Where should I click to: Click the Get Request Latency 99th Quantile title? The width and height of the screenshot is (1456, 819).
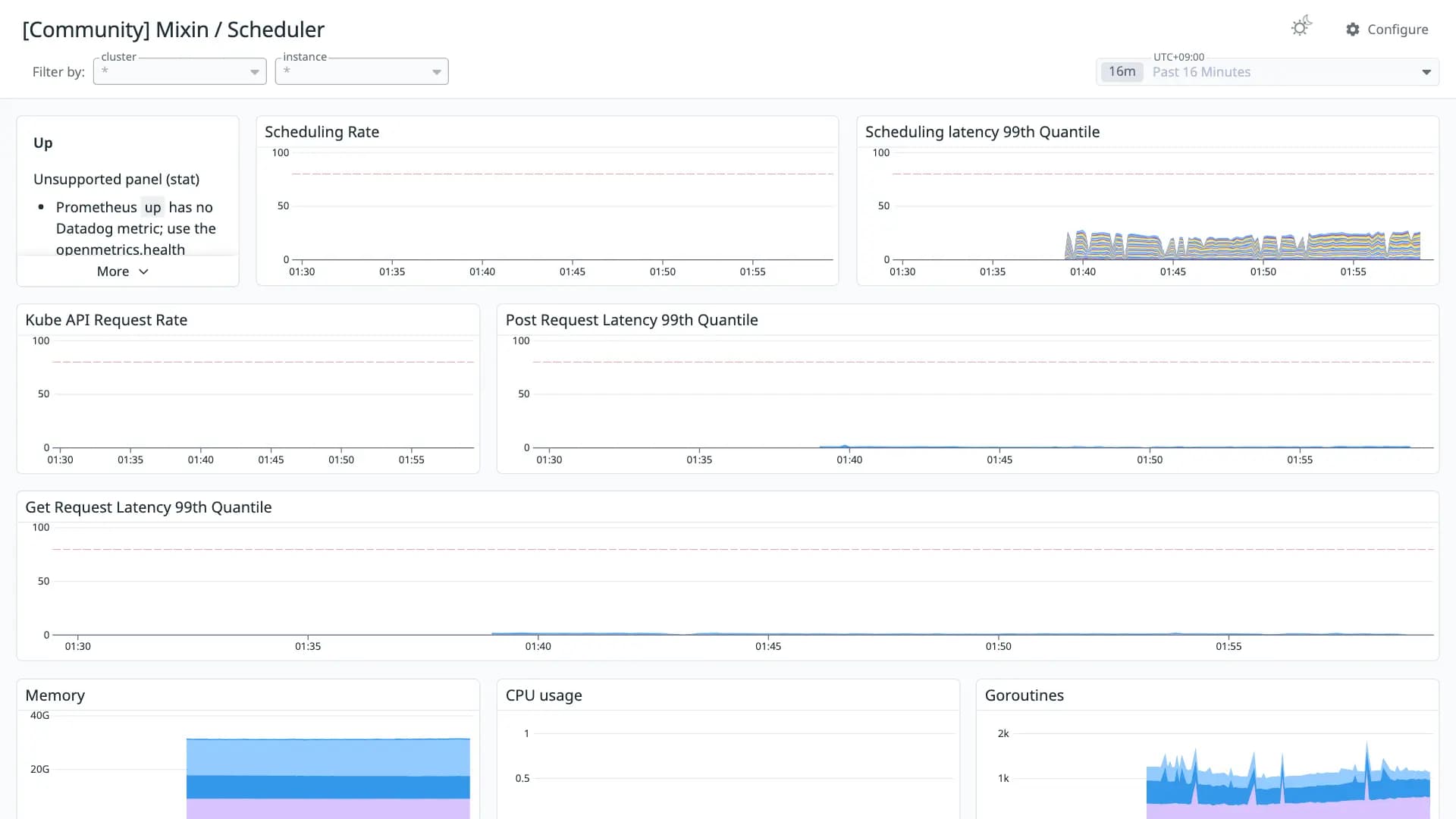click(149, 507)
